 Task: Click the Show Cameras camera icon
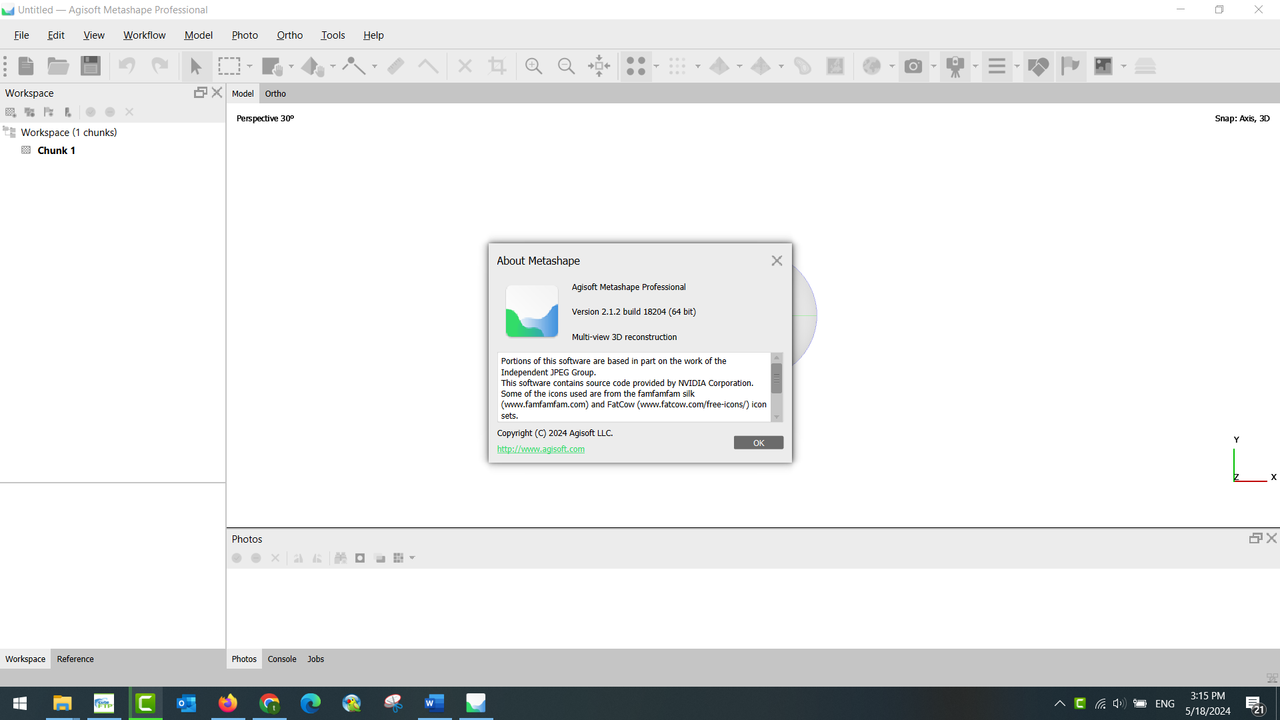[x=913, y=66]
